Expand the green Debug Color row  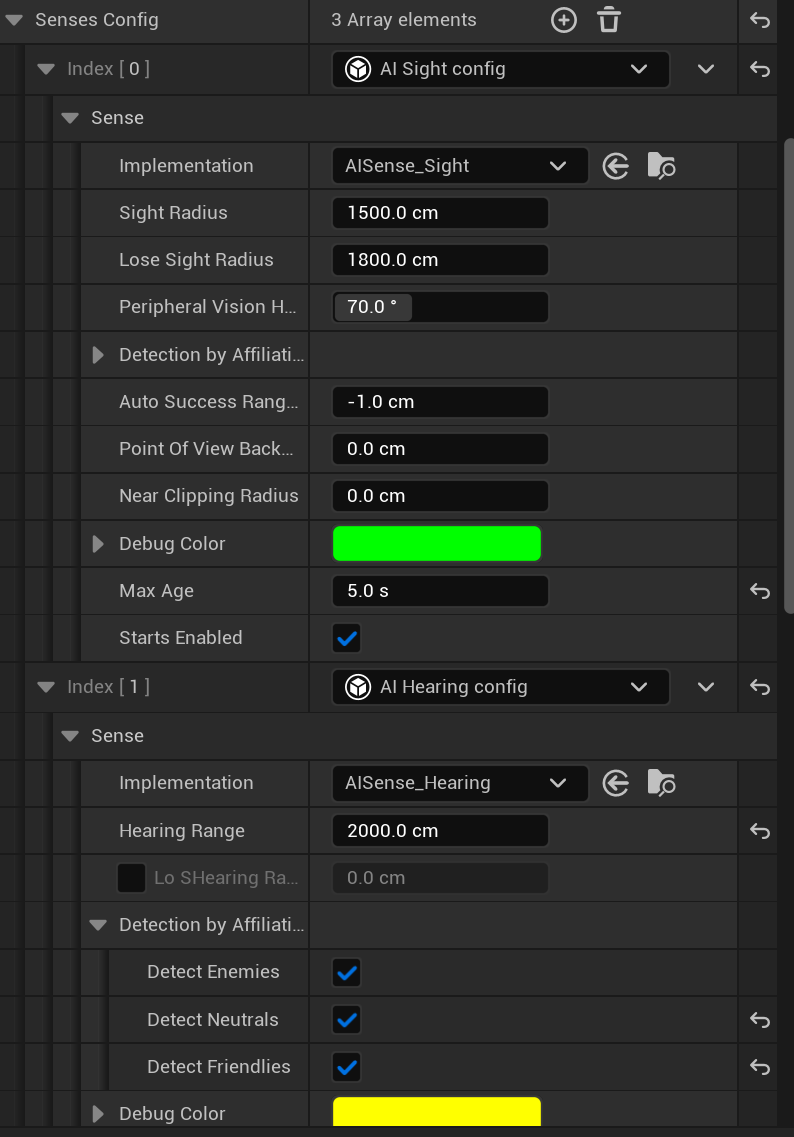click(x=98, y=544)
